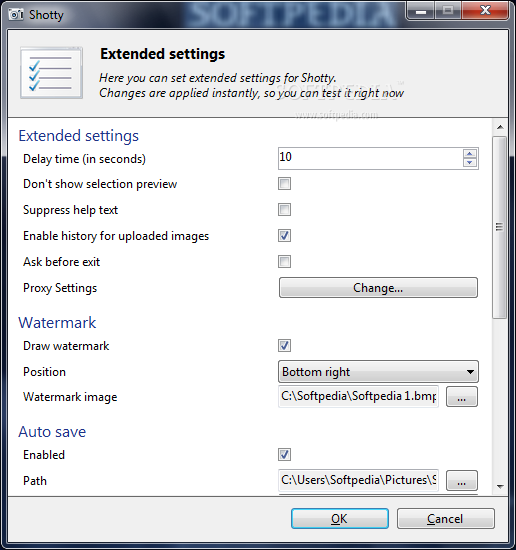Click the Watermark image path field

358,396
